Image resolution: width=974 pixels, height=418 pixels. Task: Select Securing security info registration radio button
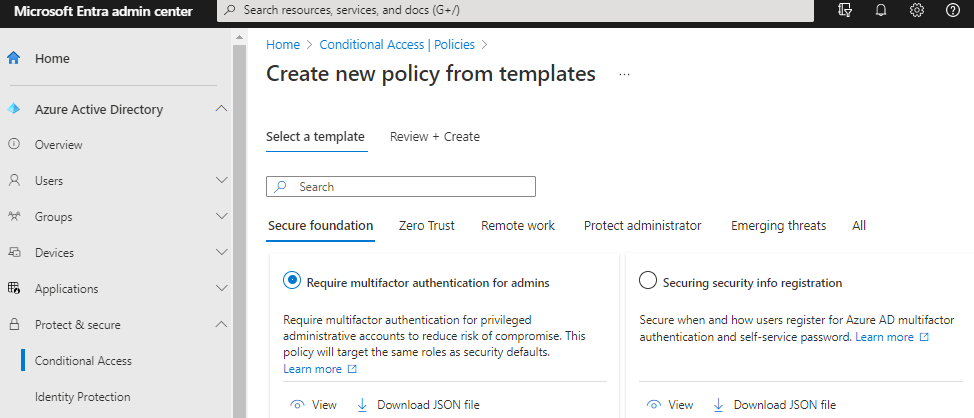coord(648,282)
